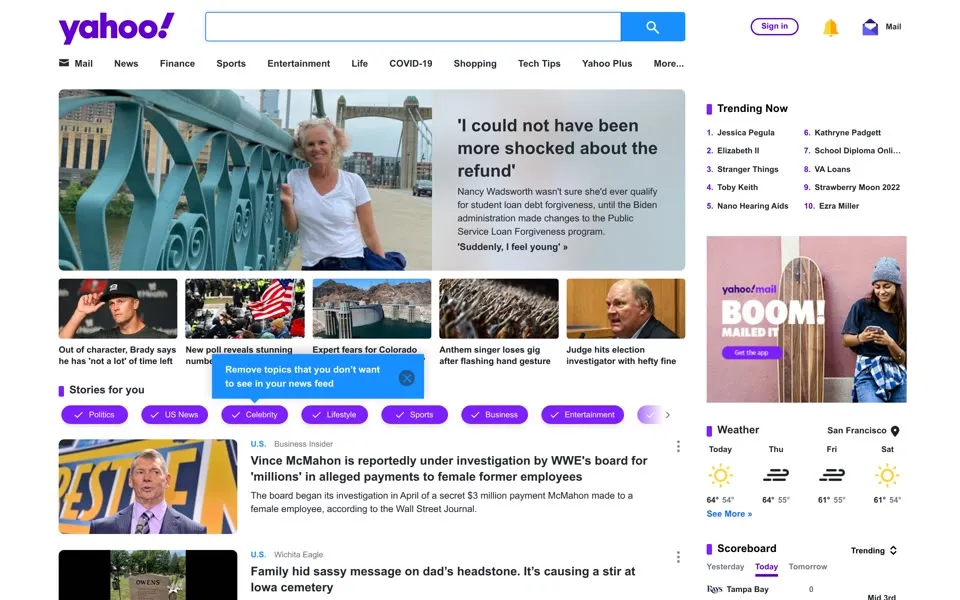Open options menu for the Iowa cemetery story

(678, 557)
